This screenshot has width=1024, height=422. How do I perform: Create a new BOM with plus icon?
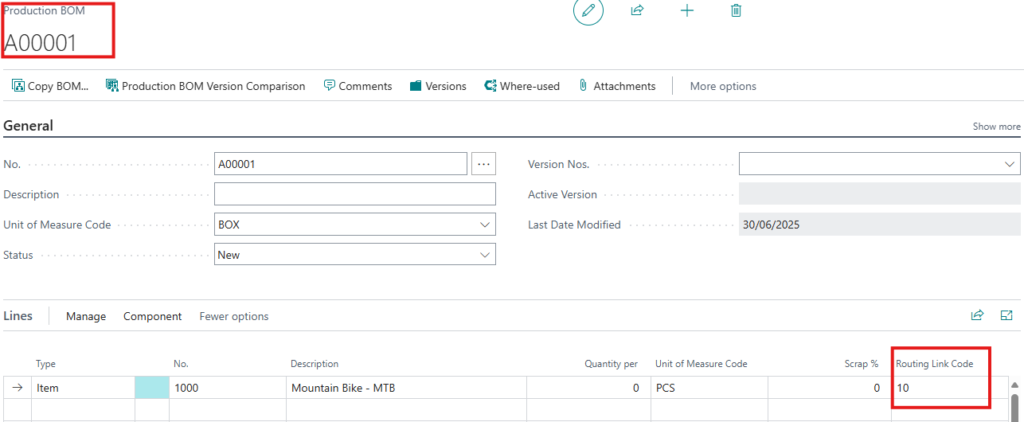click(687, 10)
